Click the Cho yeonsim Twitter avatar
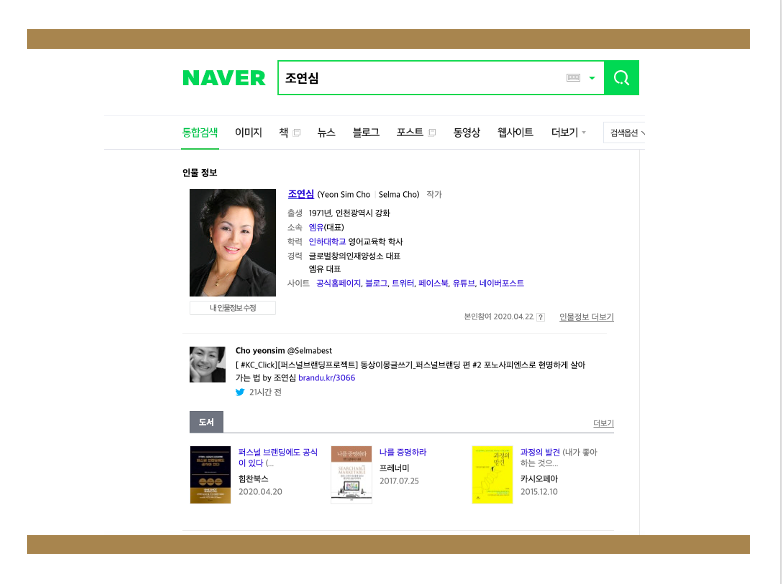The height and width of the screenshot is (584, 782). pyautogui.click(x=207, y=365)
